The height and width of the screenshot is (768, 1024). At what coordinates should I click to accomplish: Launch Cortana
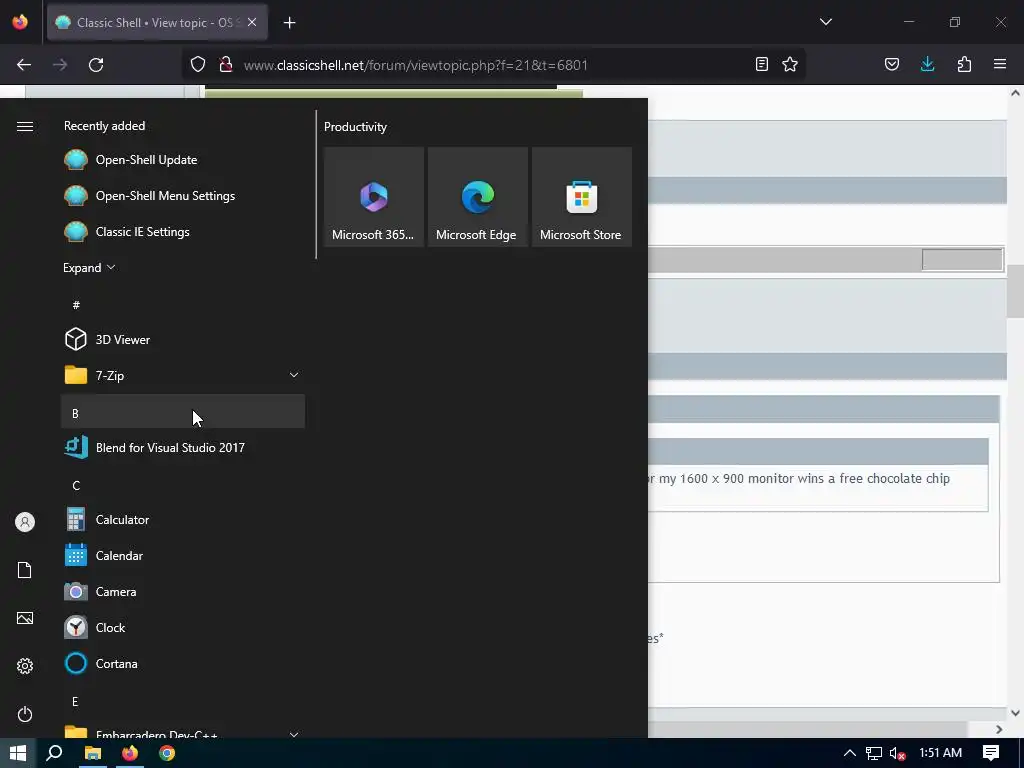183,664
